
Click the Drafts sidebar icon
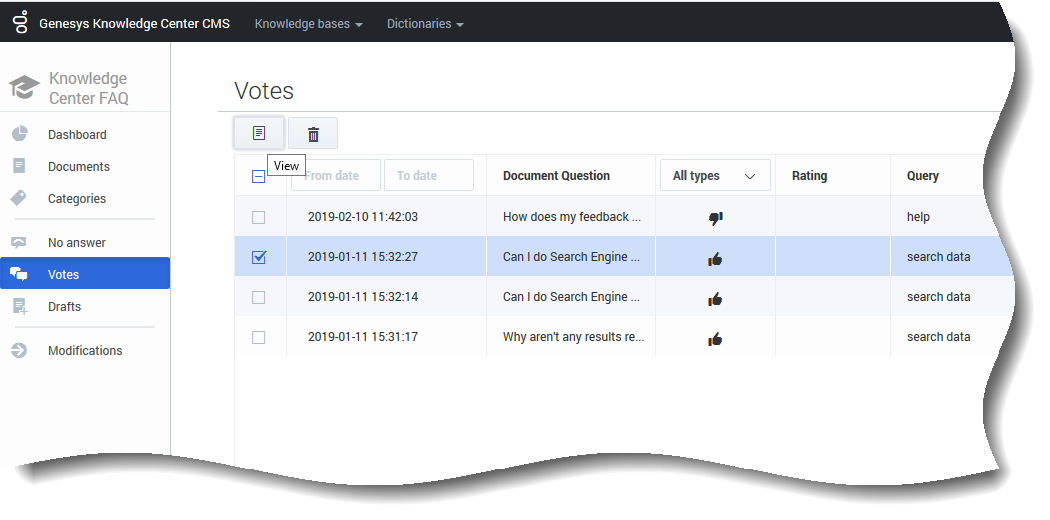pyautogui.click(x=19, y=307)
